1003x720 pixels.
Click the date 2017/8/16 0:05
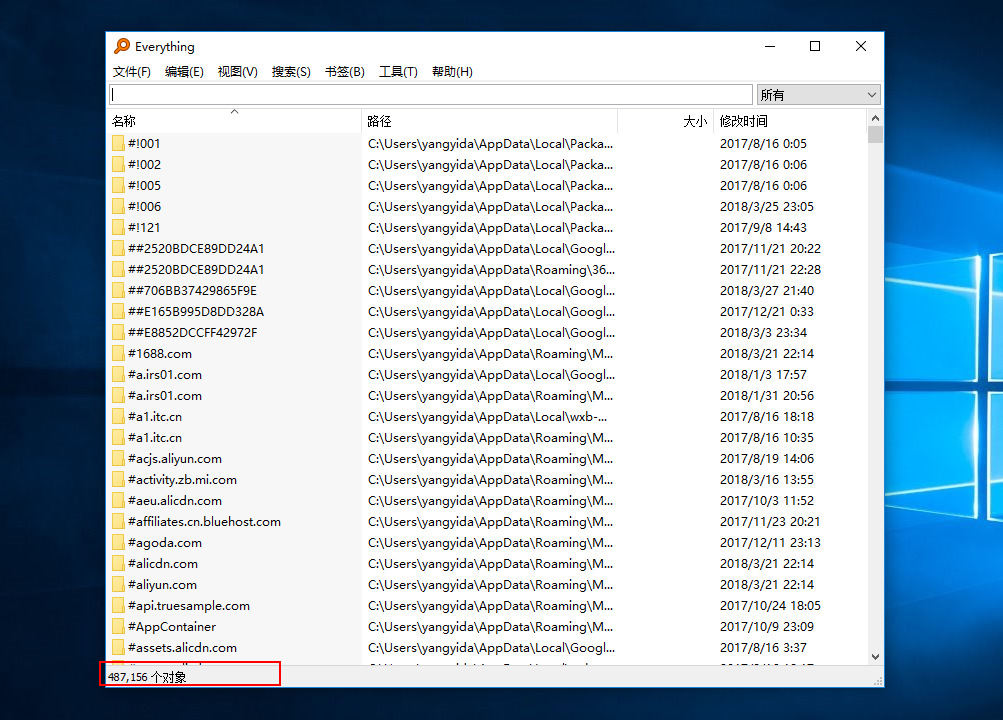point(763,143)
